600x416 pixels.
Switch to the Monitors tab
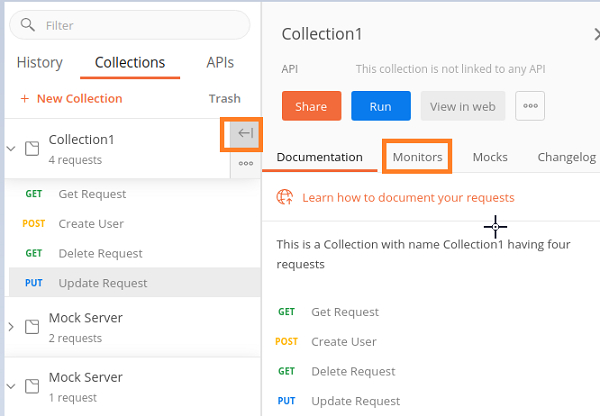417,157
